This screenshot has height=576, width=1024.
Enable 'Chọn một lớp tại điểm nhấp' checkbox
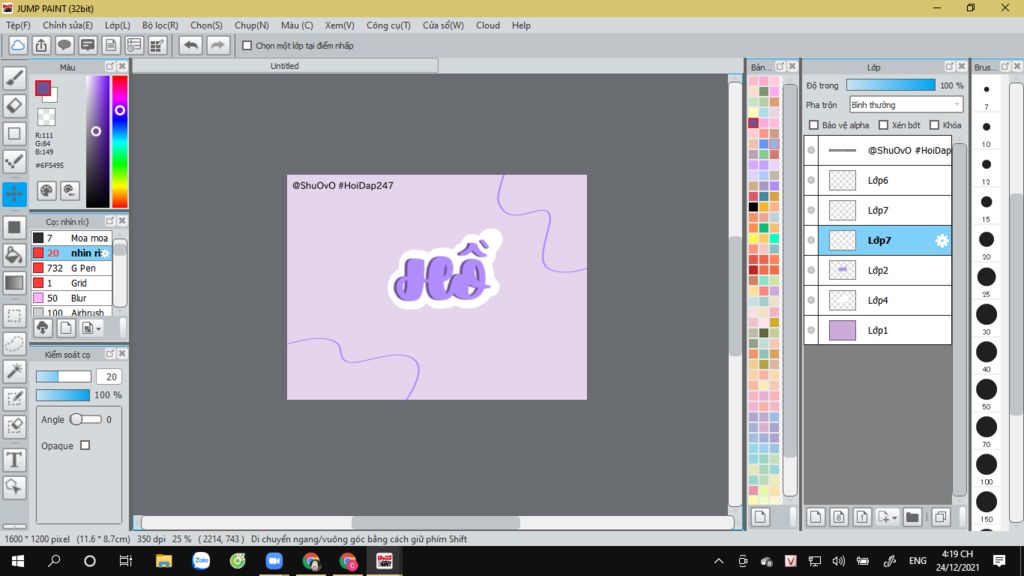pos(247,46)
